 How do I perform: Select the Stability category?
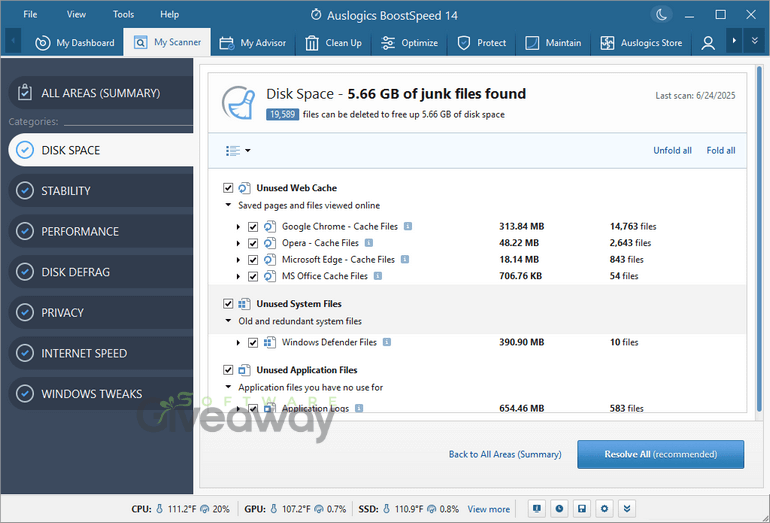tap(101, 191)
